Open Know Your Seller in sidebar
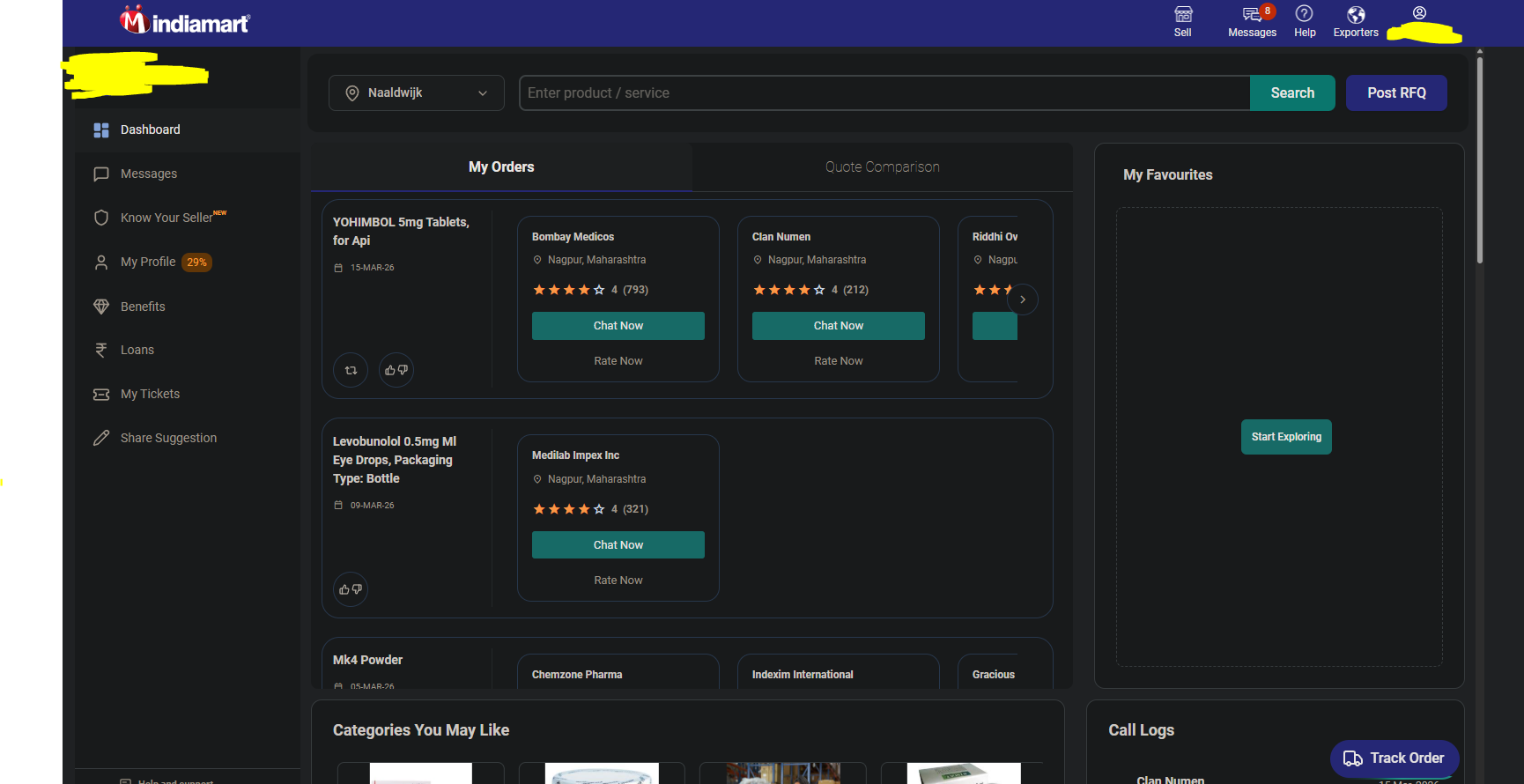The height and width of the screenshot is (784, 1524). tap(166, 218)
